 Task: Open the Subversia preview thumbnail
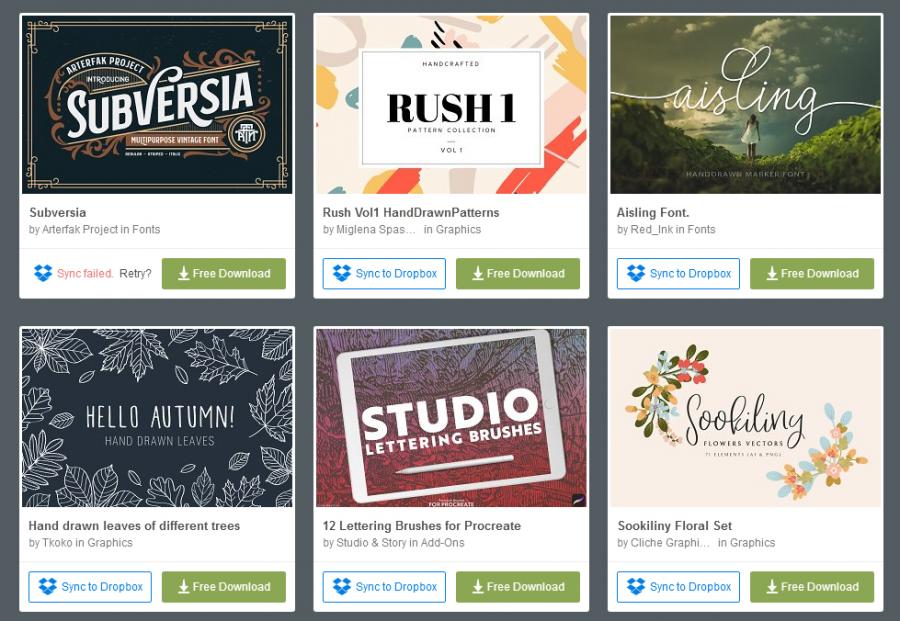click(157, 104)
